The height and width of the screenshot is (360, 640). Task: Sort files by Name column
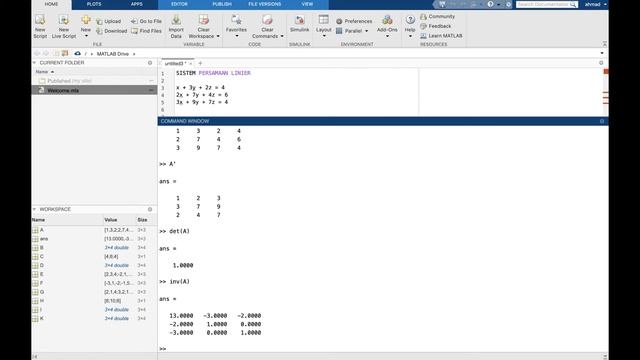44,72
